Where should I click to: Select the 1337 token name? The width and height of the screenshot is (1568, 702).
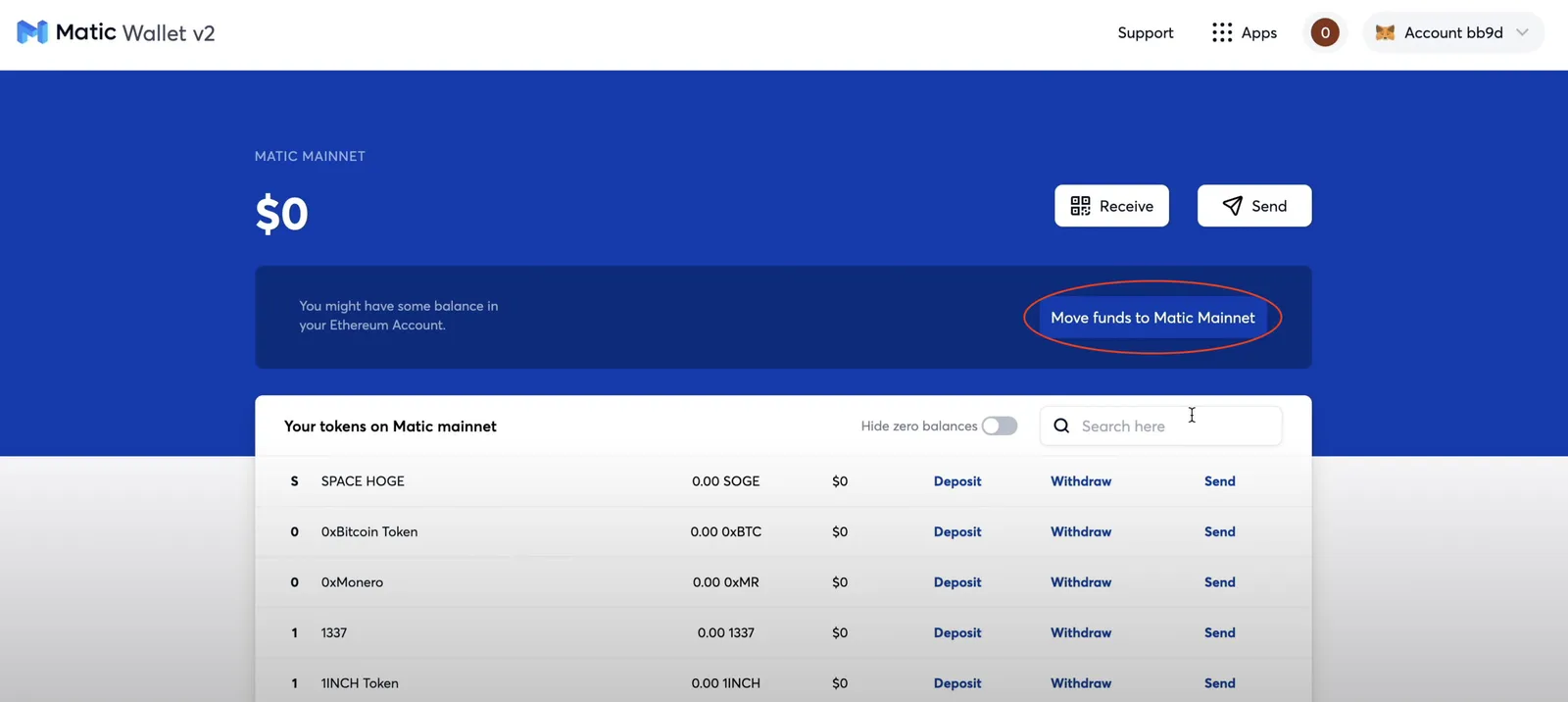pos(334,632)
